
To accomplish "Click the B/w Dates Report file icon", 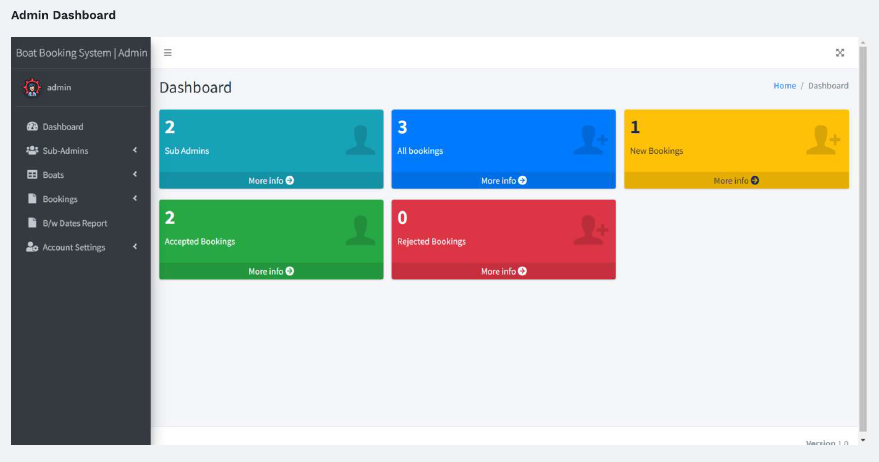I will [32, 223].
